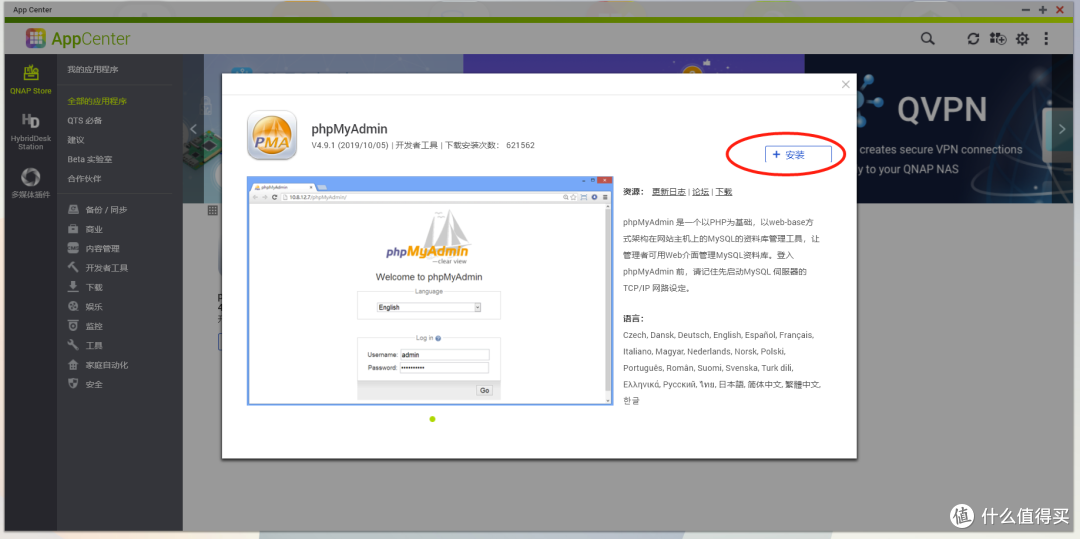Click the green screenshot pagination dot
This screenshot has width=1080, height=539.
pos(432,419)
